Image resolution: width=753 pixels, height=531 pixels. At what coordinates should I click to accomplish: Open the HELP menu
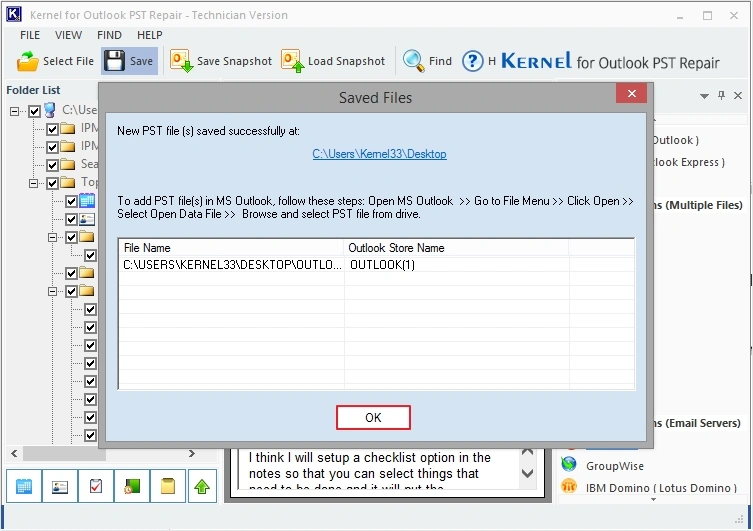coord(149,35)
